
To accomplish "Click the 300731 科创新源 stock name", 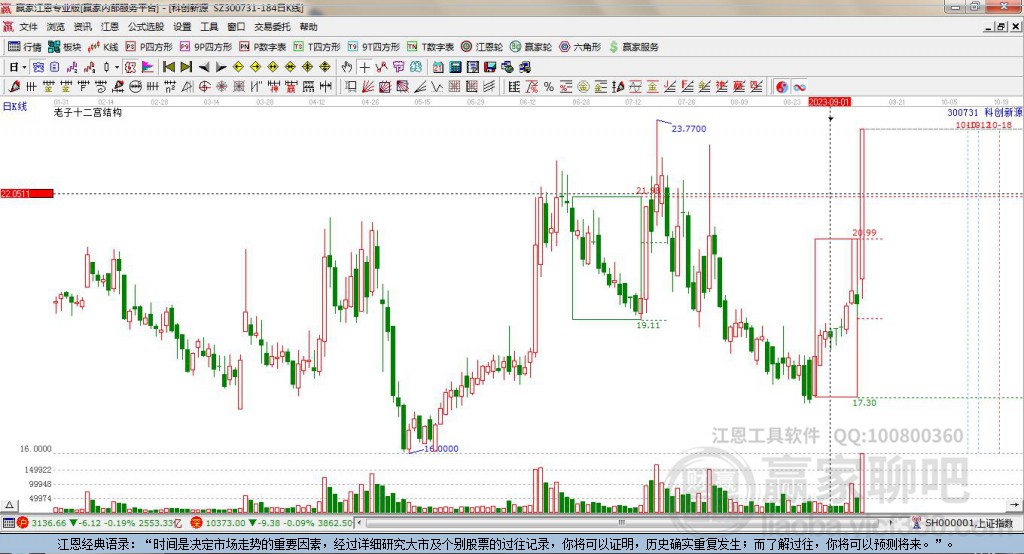I will pyautogui.click(x=985, y=112).
